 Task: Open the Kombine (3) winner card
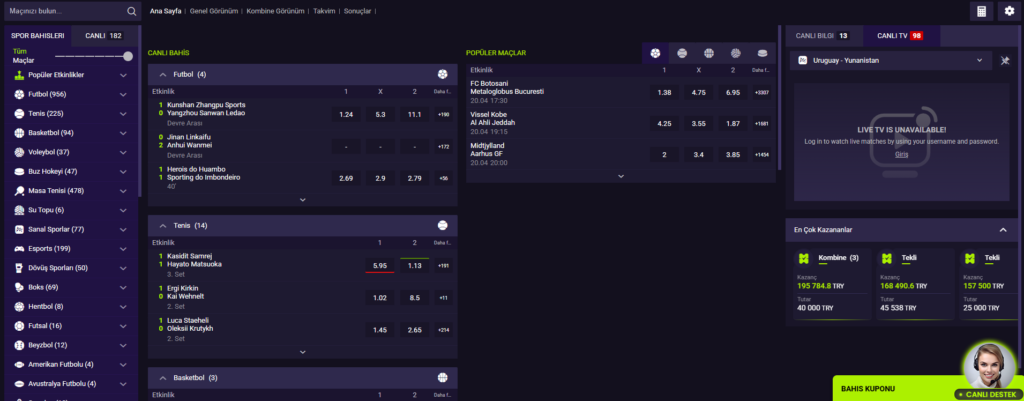pyautogui.click(x=833, y=284)
